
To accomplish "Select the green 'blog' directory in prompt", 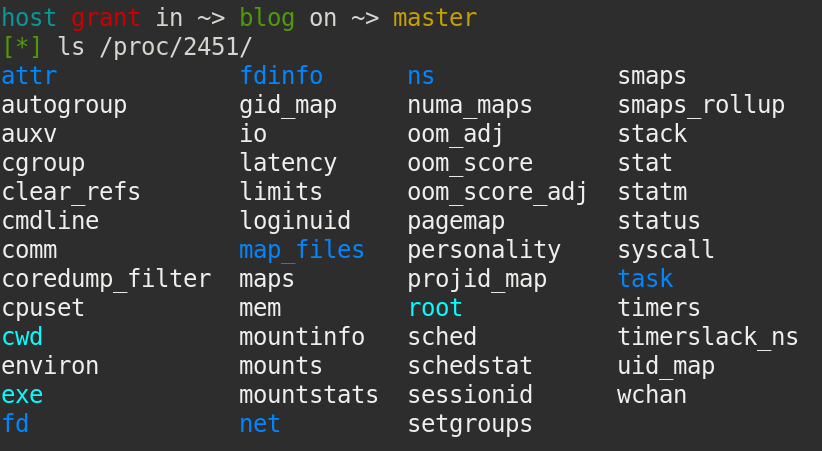I will coord(267,19).
